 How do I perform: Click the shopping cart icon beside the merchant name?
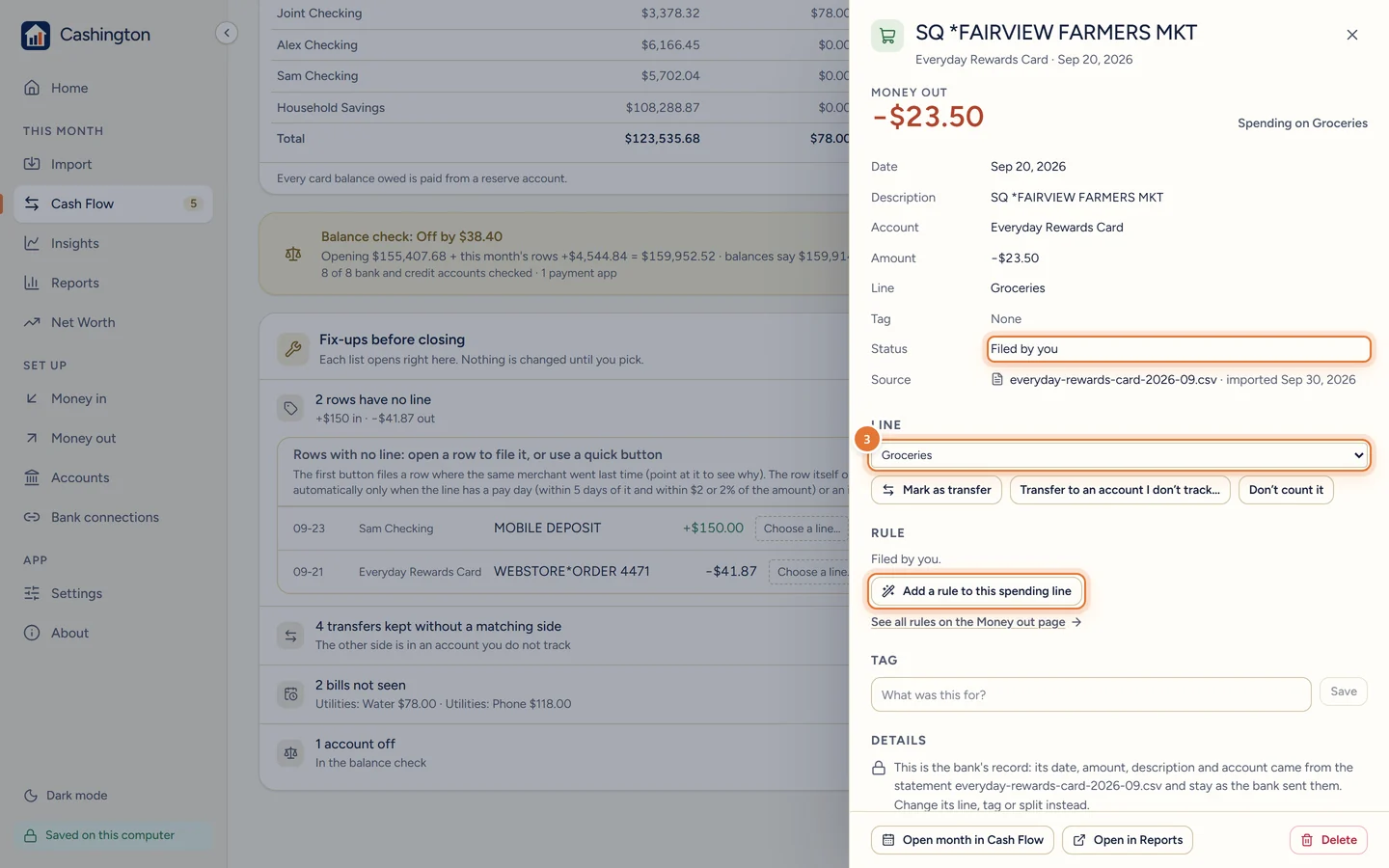(x=887, y=36)
